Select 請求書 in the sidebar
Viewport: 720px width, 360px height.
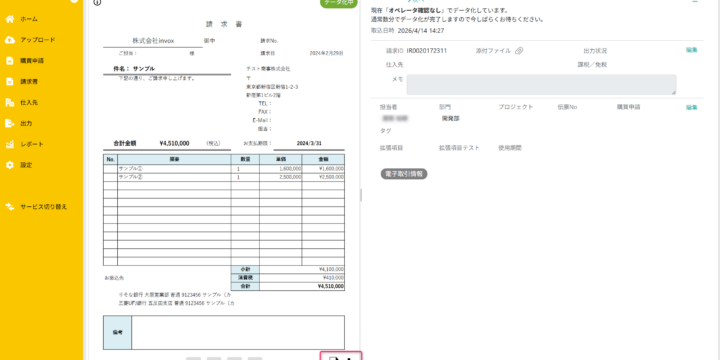pyautogui.click(x=28, y=82)
